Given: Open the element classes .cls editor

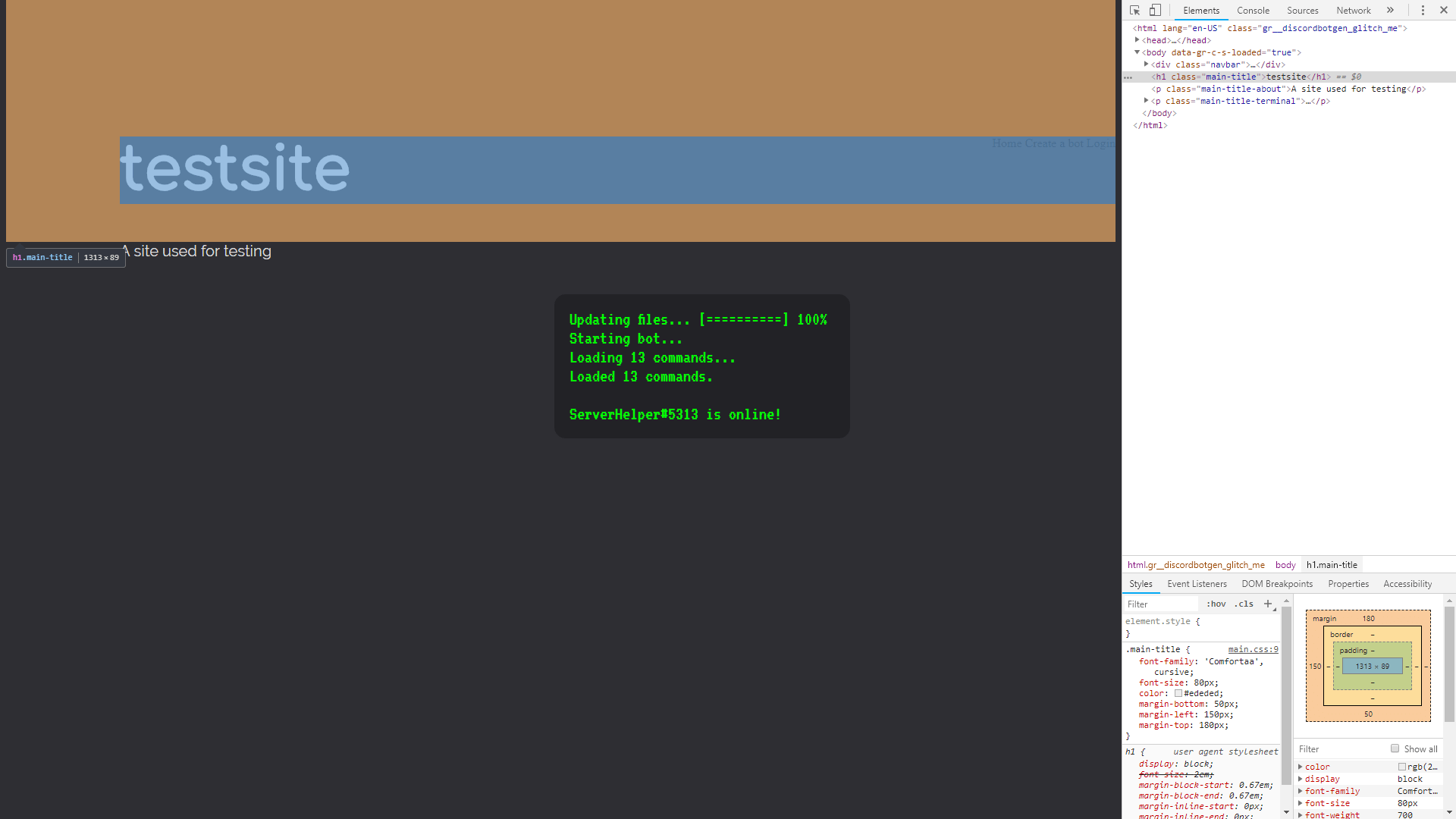Looking at the screenshot, I should point(1244,604).
